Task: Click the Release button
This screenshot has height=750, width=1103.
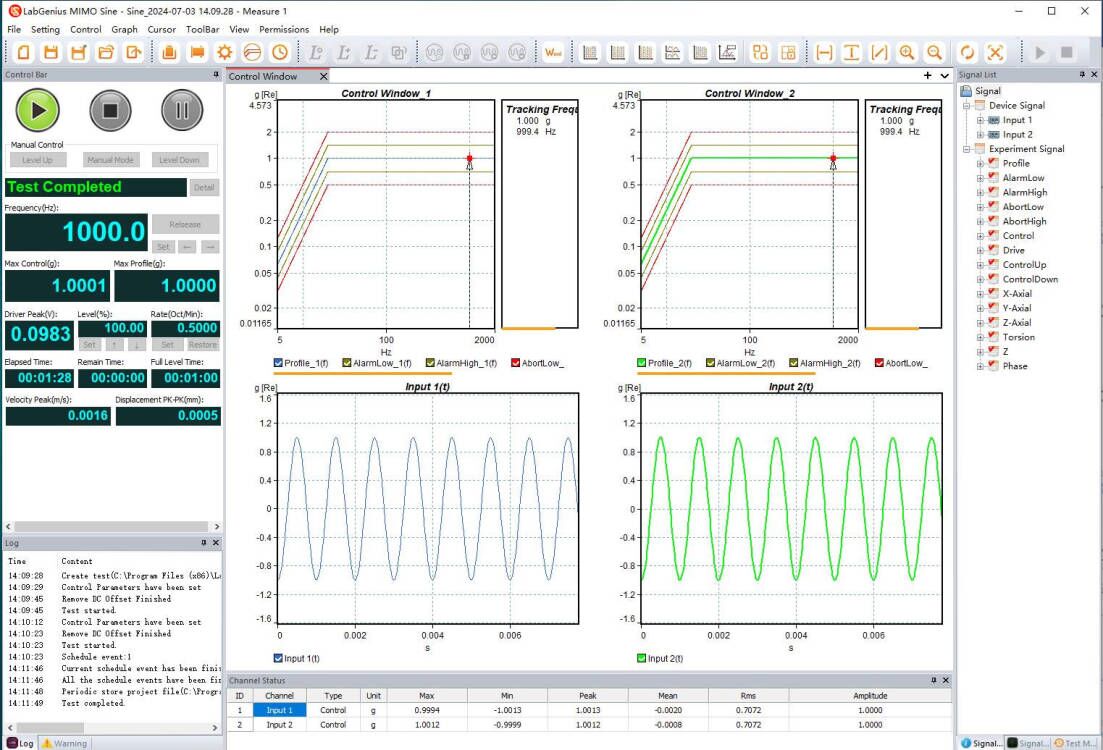Action: click(186, 224)
